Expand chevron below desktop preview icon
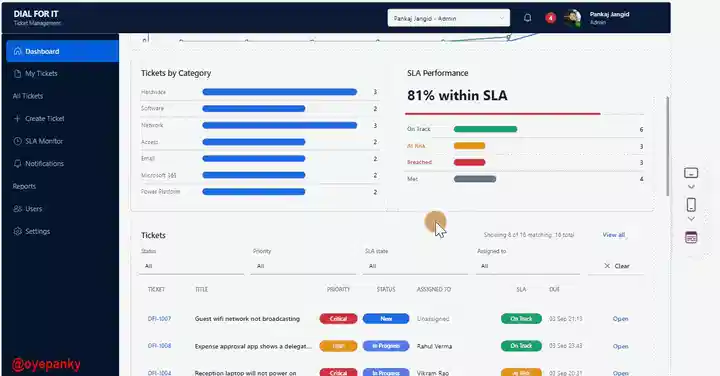This screenshot has width=720, height=376. 691,187
